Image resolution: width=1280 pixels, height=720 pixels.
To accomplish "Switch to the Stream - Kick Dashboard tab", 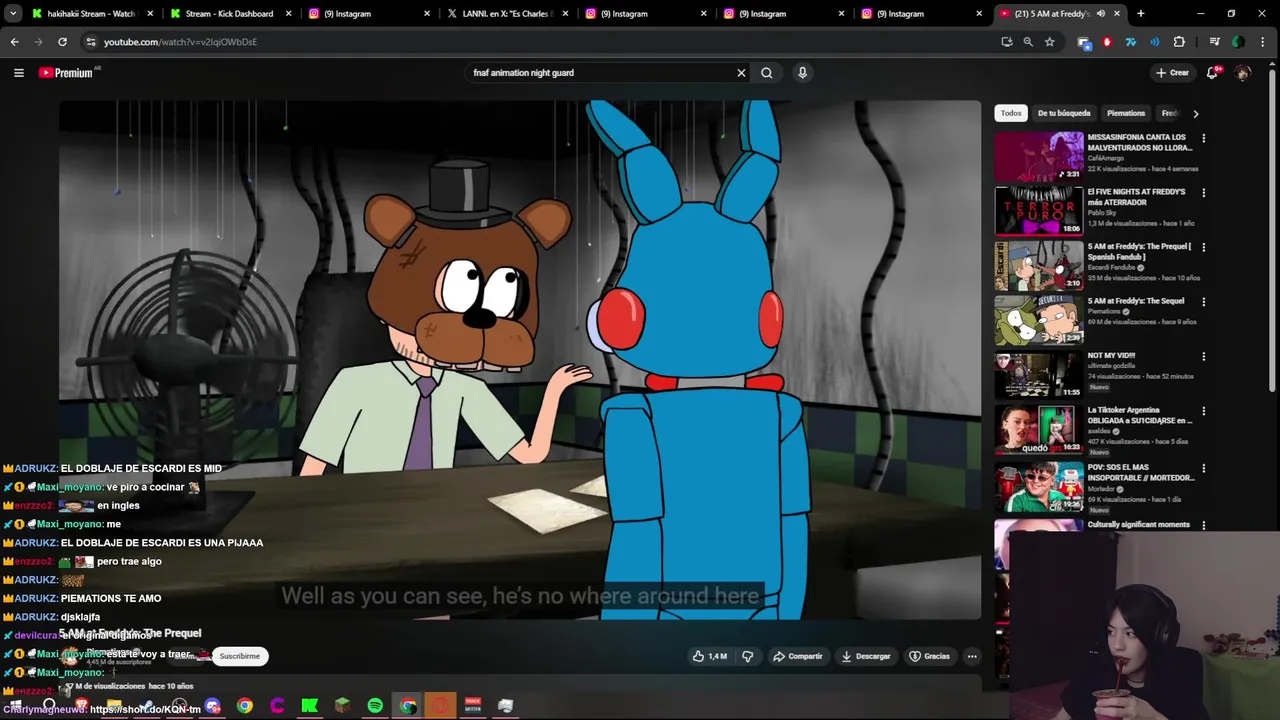I will point(229,14).
